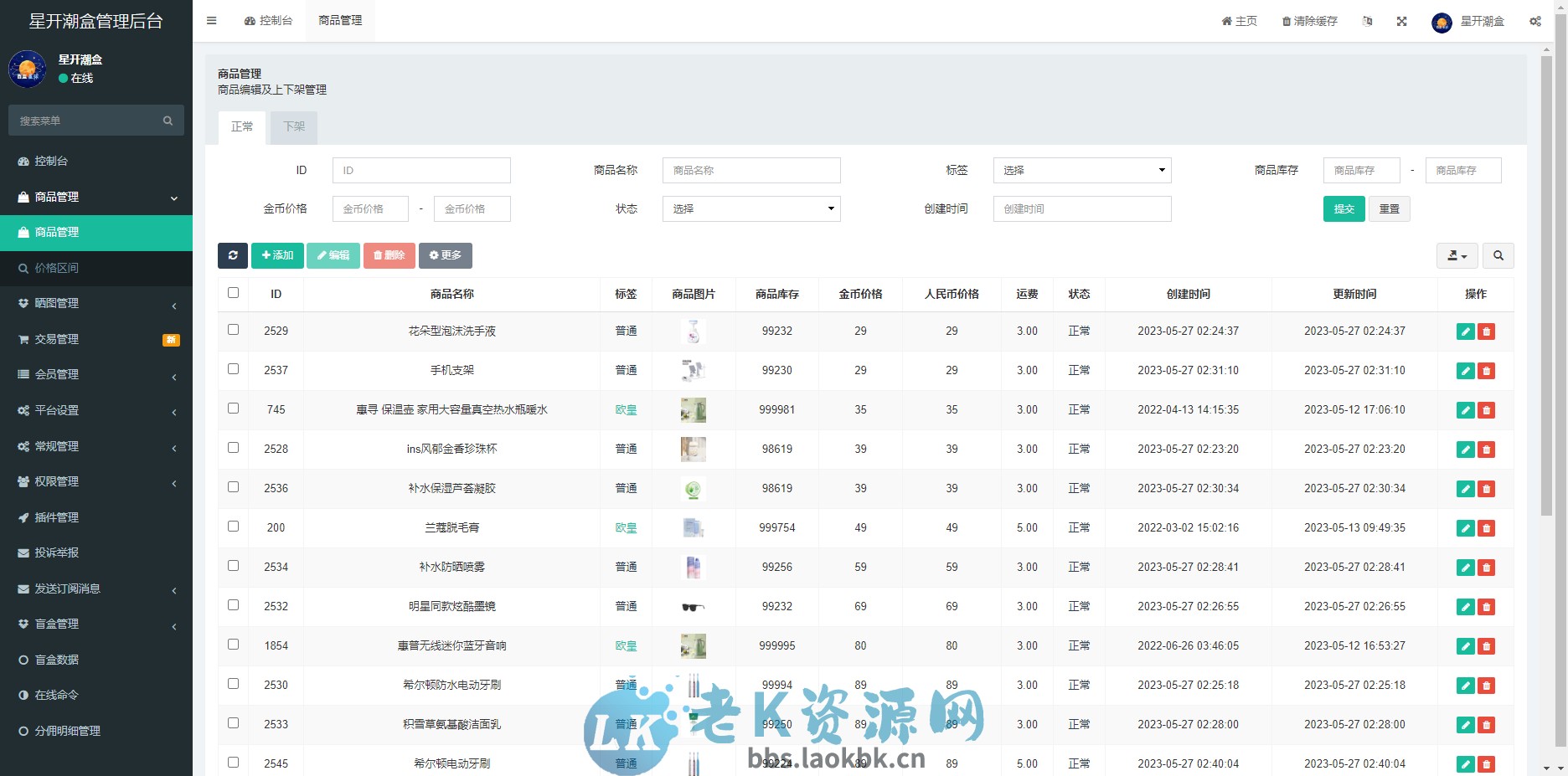This screenshot has width=1568, height=776.
Task: Delete product 745 using the red trash icon
Action: click(x=1487, y=410)
